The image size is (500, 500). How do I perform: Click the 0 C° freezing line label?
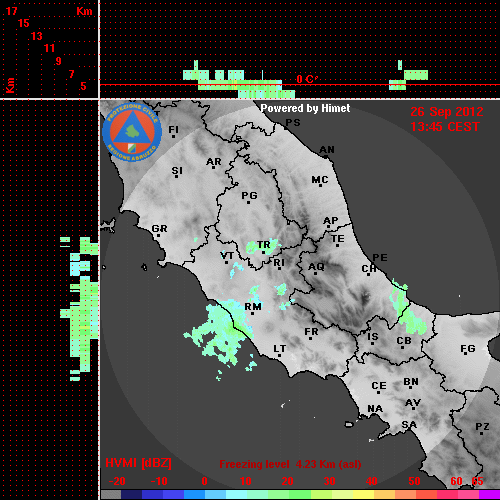tap(307, 79)
